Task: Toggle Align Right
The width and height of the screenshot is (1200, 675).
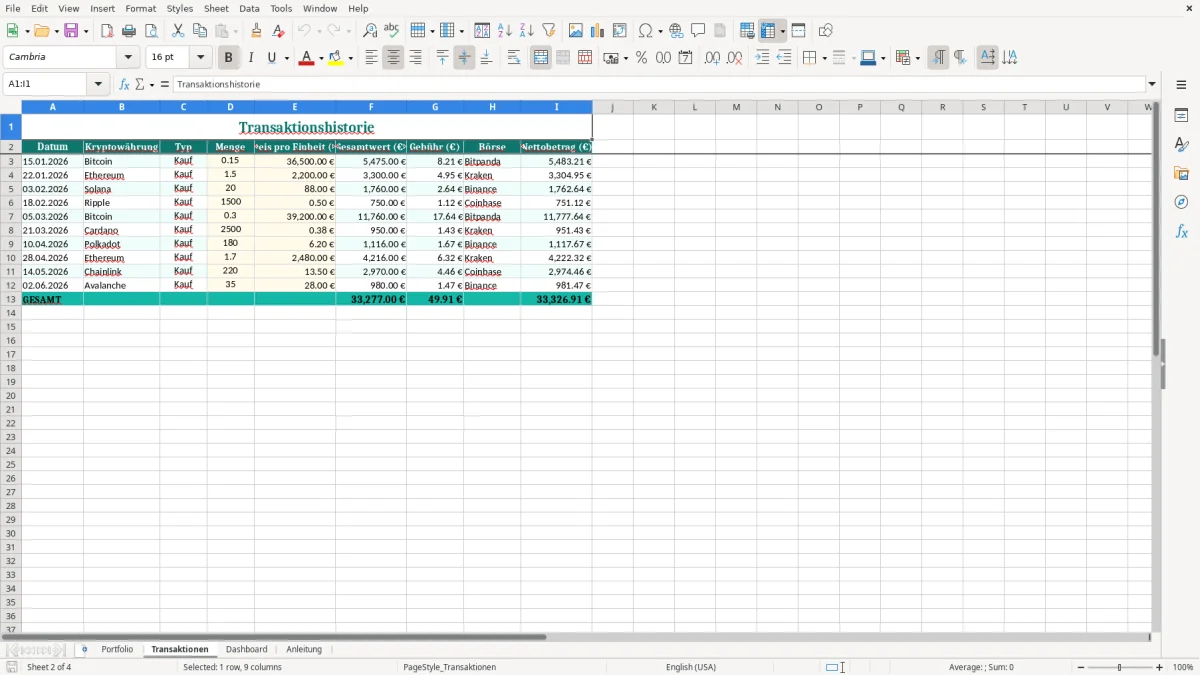Action: point(415,58)
